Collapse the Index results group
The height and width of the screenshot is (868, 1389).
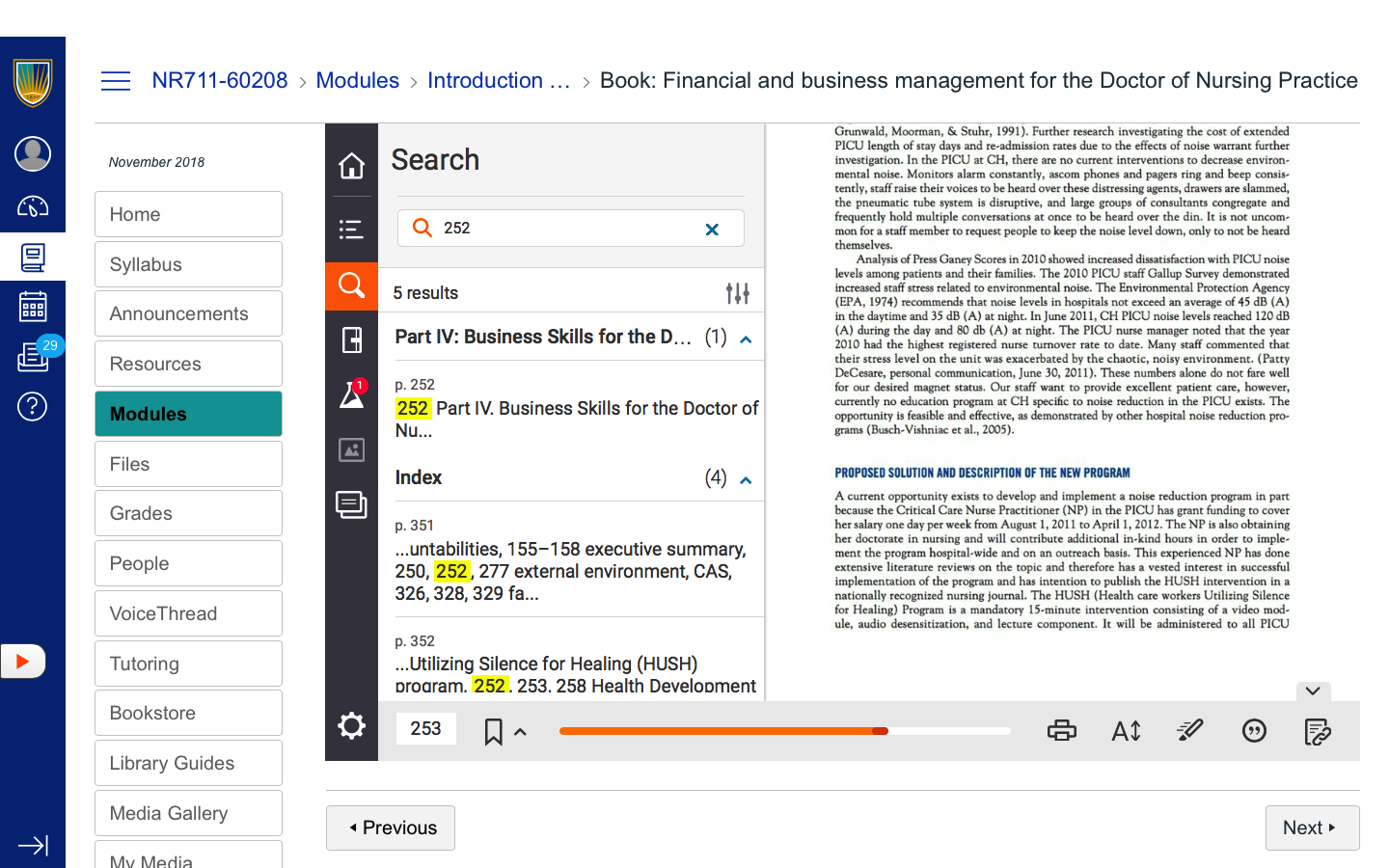point(746,480)
